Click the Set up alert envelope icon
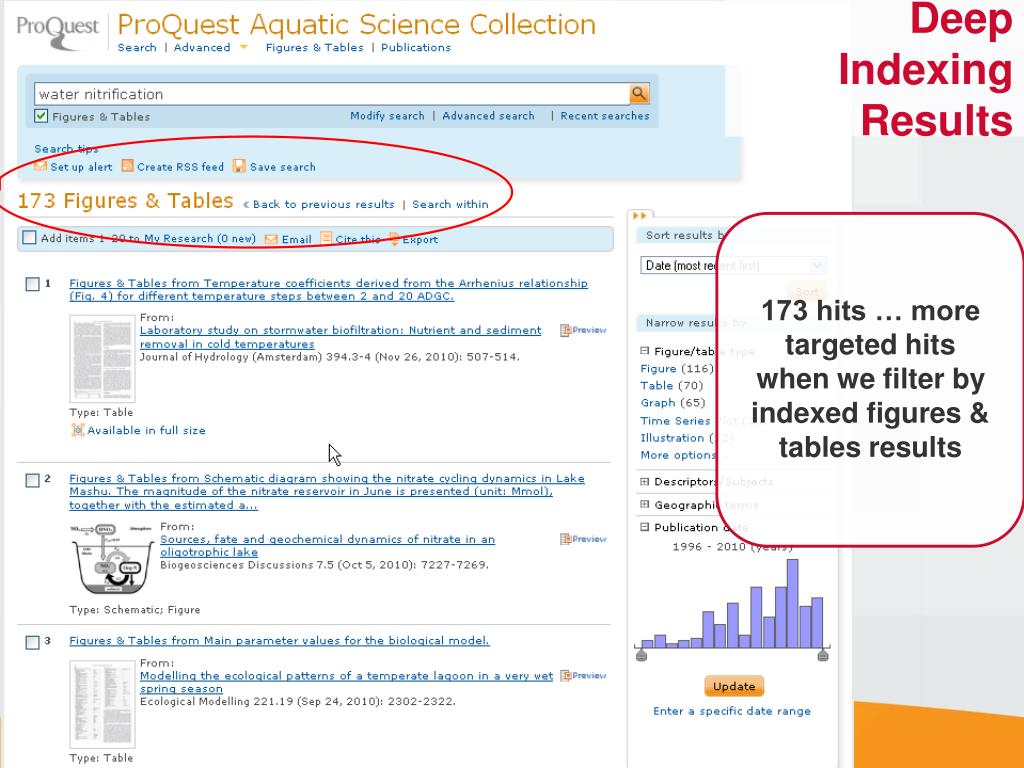This screenshot has width=1024, height=768. [40, 166]
